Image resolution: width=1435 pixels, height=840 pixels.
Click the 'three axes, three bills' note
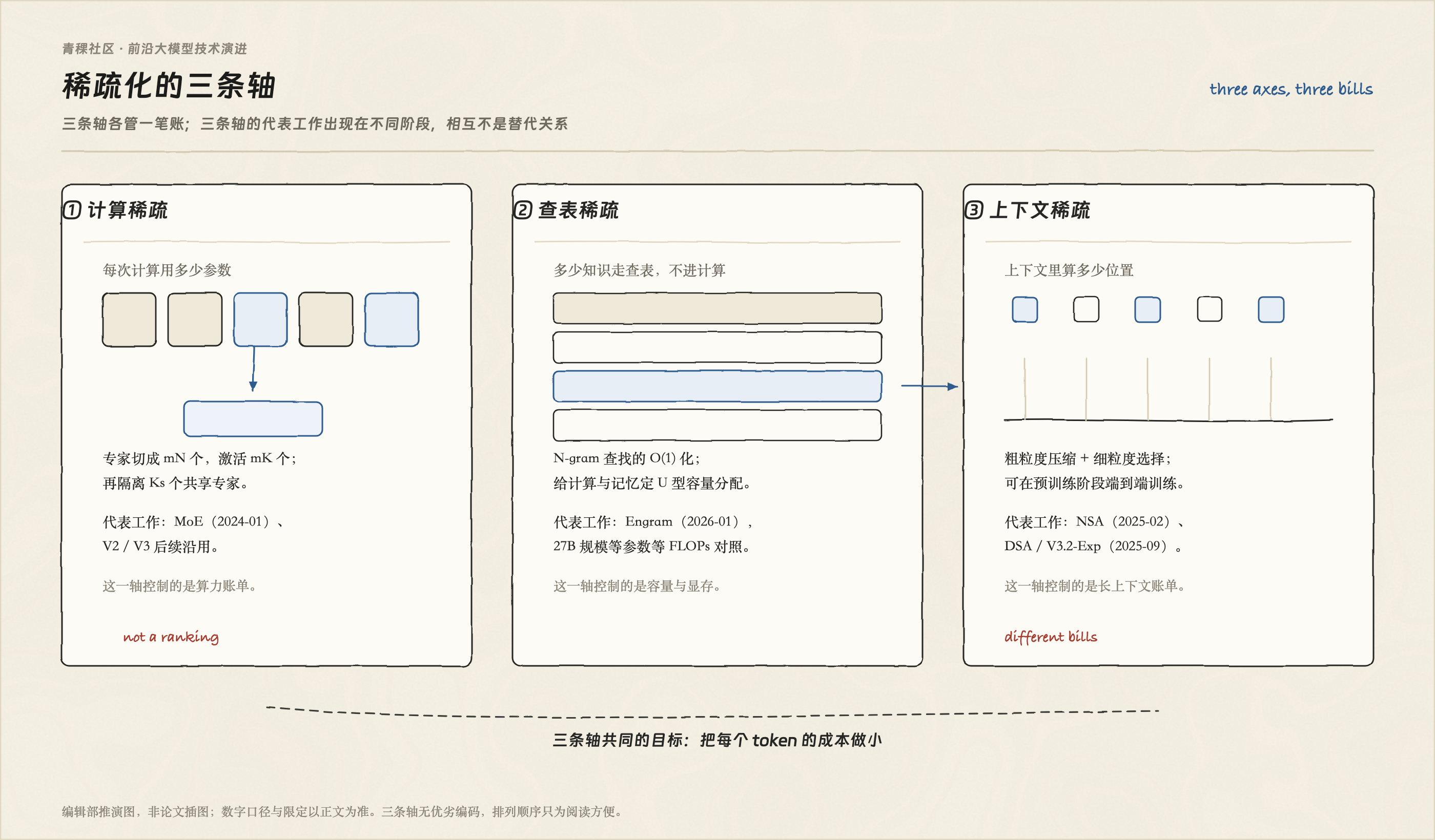(1291, 89)
